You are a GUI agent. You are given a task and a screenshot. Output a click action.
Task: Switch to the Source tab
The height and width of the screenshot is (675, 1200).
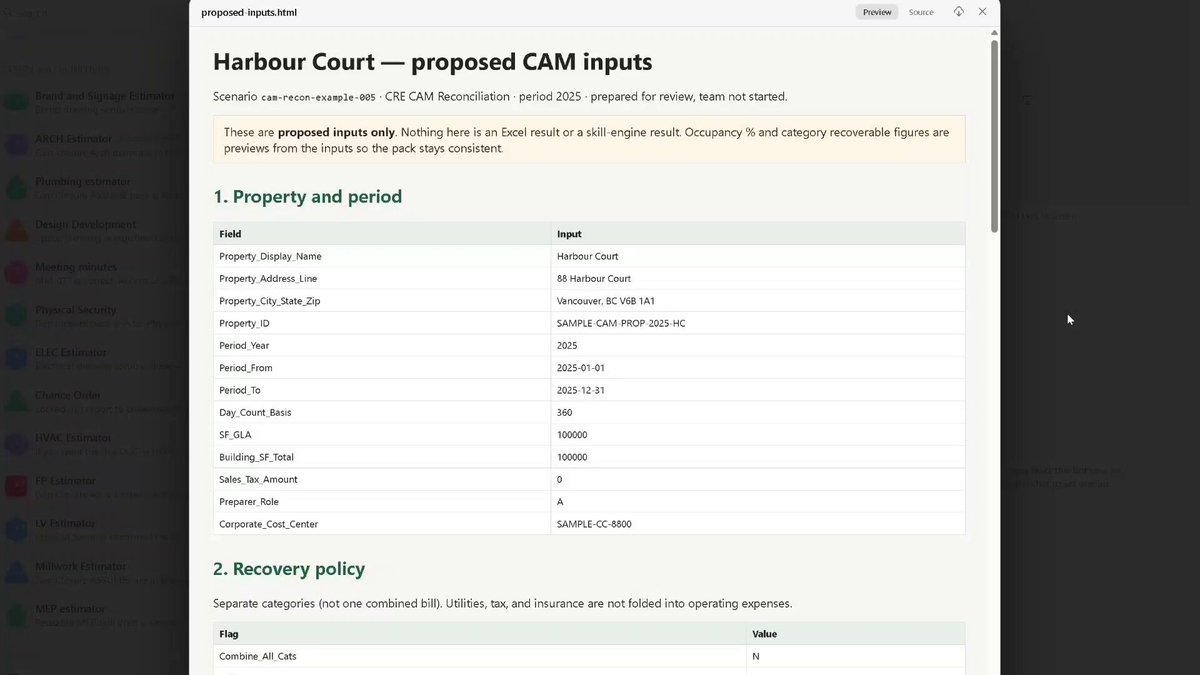921,12
